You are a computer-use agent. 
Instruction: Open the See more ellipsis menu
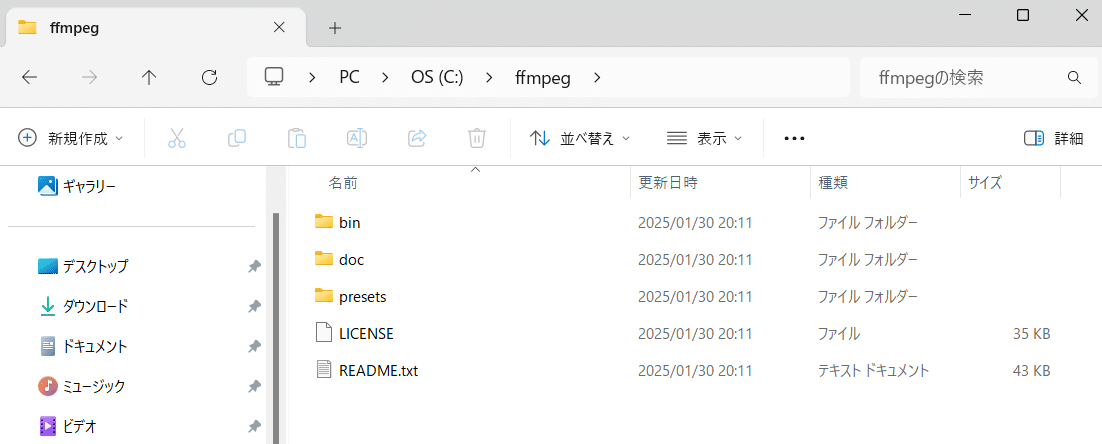pyautogui.click(x=794, y=138)
